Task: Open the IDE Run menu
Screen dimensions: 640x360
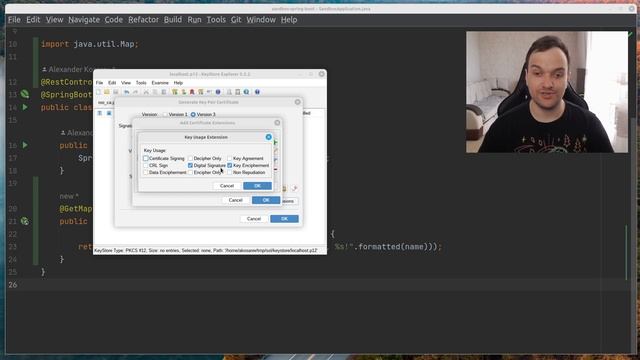Action: click(x=194, y=20)
